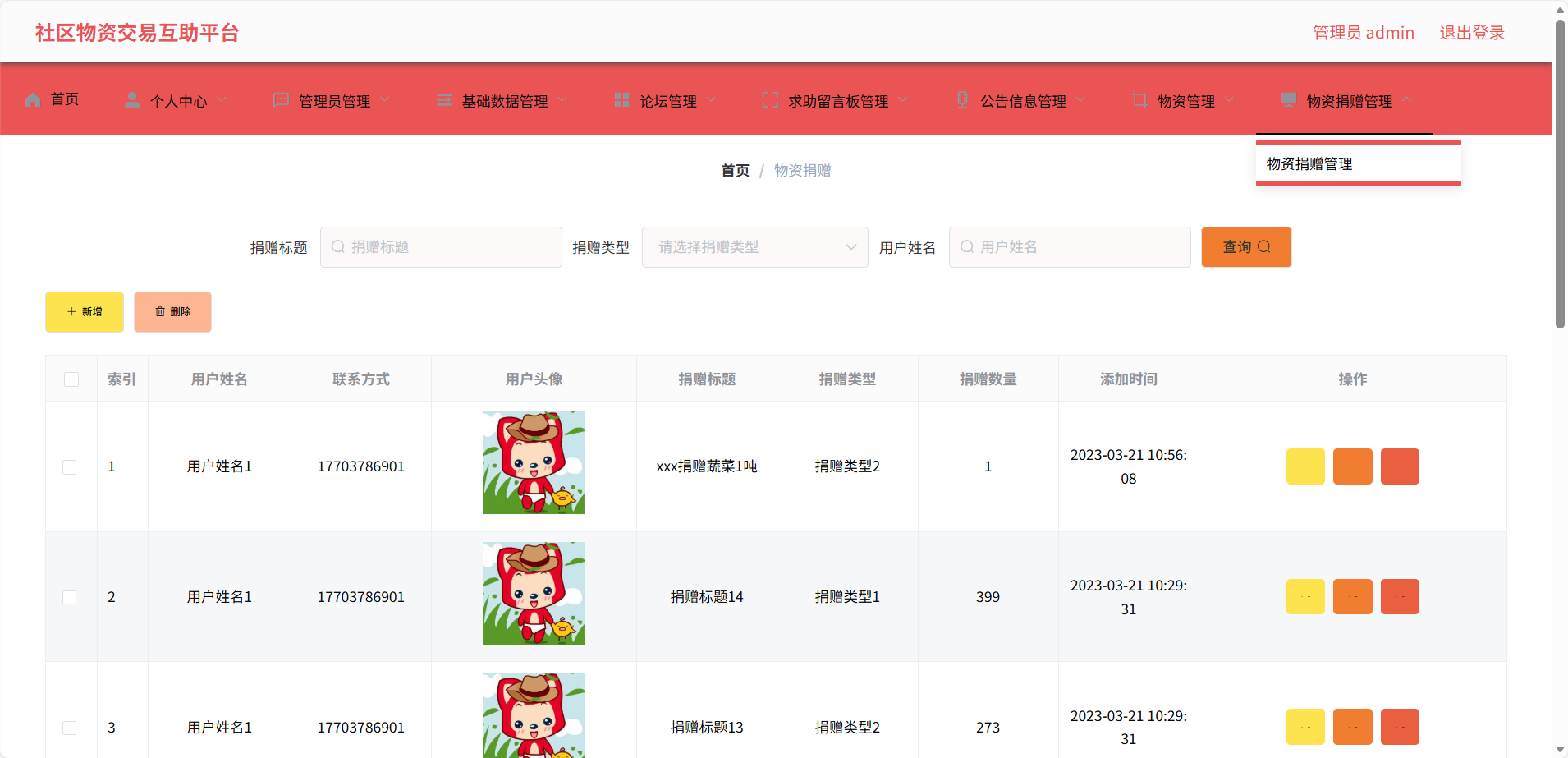Click yellow action button in row 1

coord(1305,466)
